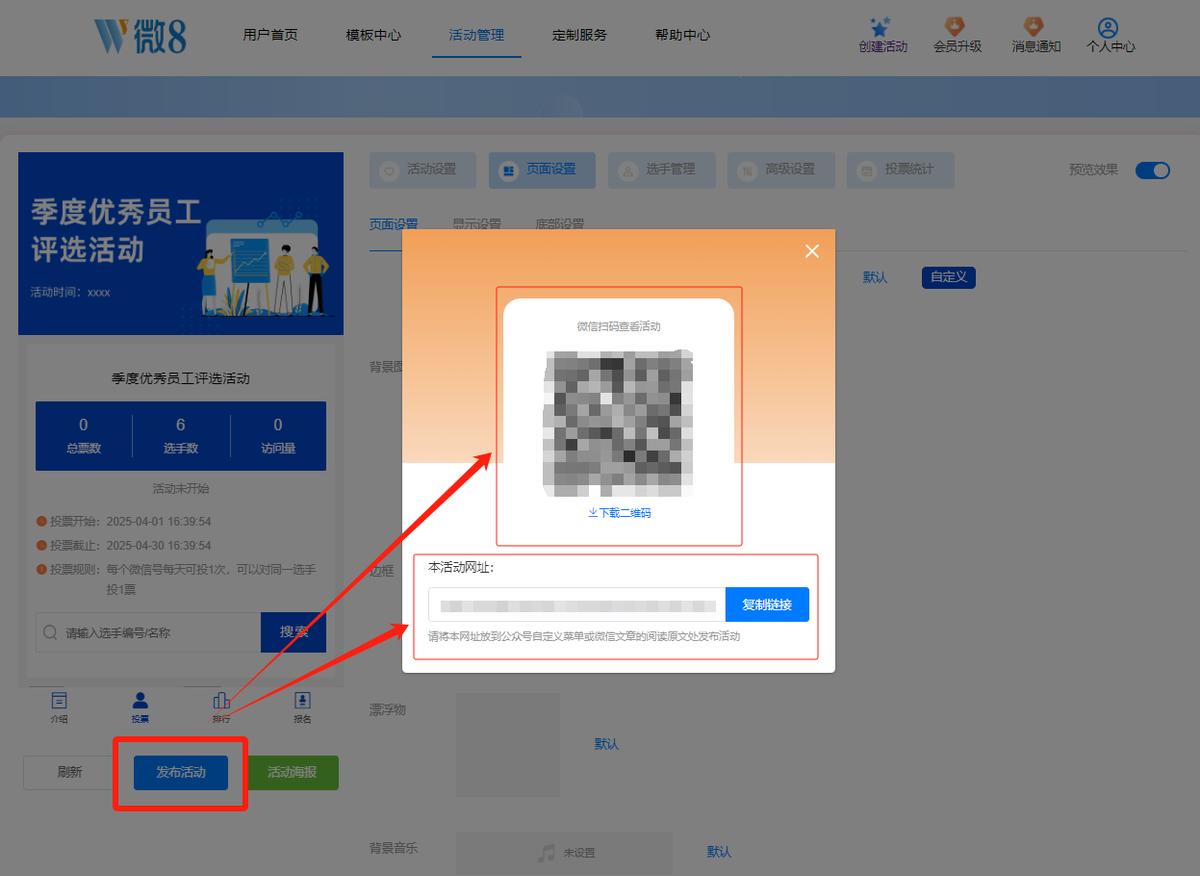Click 默认 next to 背景音乐
The width and height of the screenshot is (1200, 876).
(x=719, y=852)
